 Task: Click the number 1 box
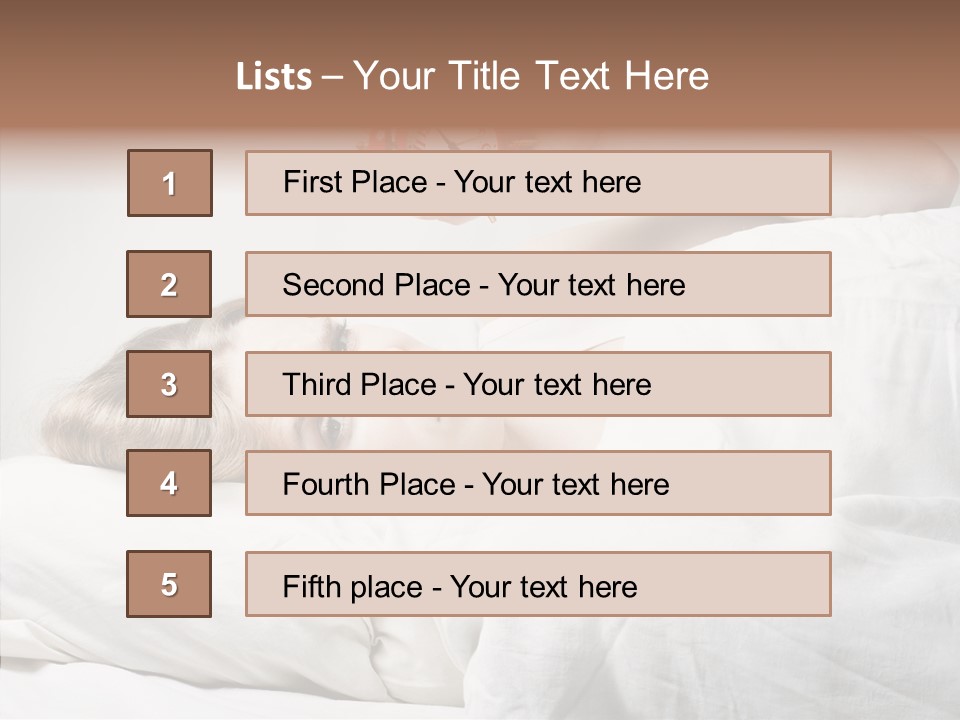170,183
